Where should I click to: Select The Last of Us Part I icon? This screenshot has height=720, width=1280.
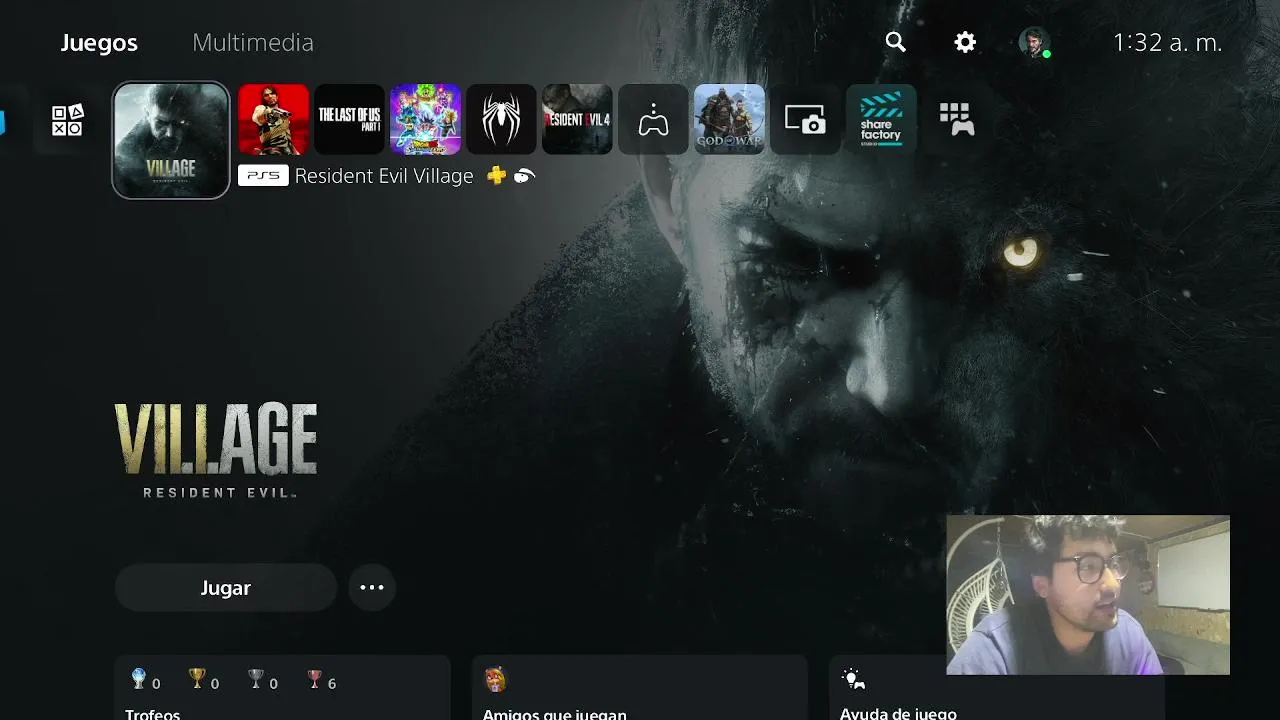[350, 119]
